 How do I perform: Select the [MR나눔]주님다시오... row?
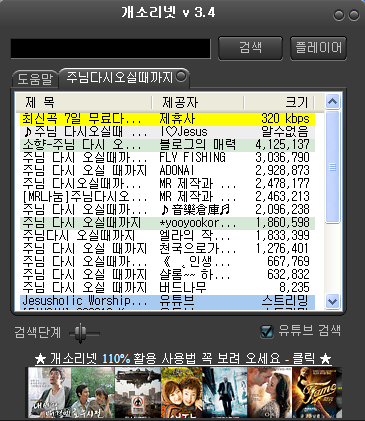click(x=167, y=197)
